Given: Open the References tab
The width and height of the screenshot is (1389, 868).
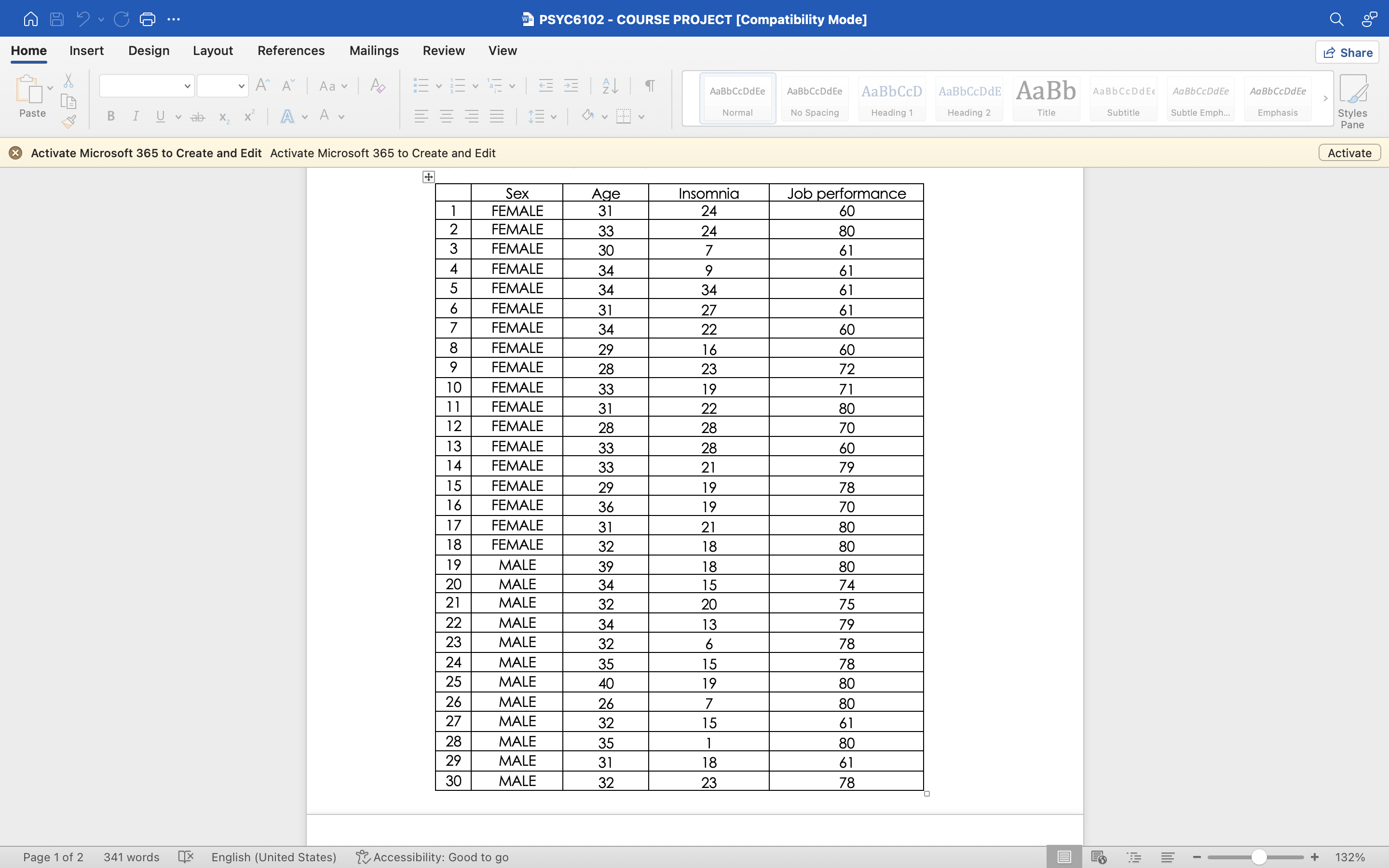Looking at the screenshot, I should click(x=290, y=51).
